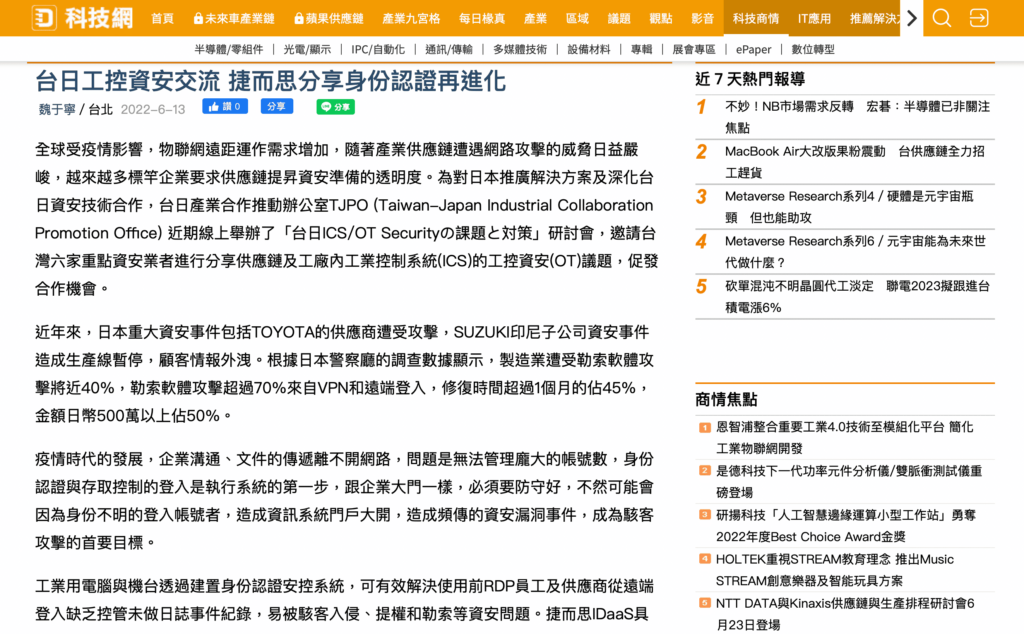Viewport: 1024px width, 634px height.
Task: Go to the 首頁 home menu
Action: (x=162, y=18)
